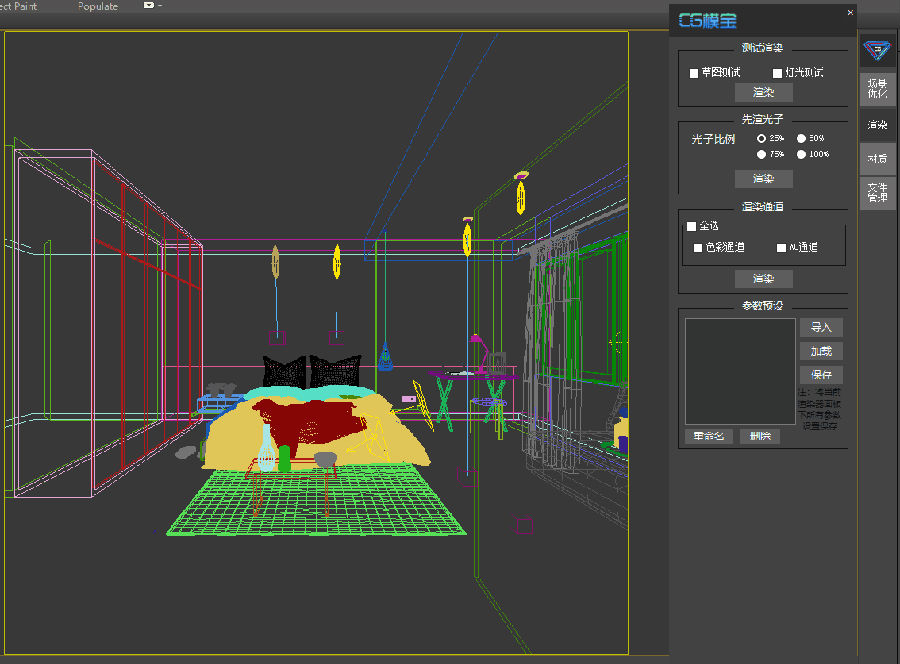Switch to the 场景优化 side tab
Image resolution: width=900 pixels, height=664 pixels.
pos(877,89)
